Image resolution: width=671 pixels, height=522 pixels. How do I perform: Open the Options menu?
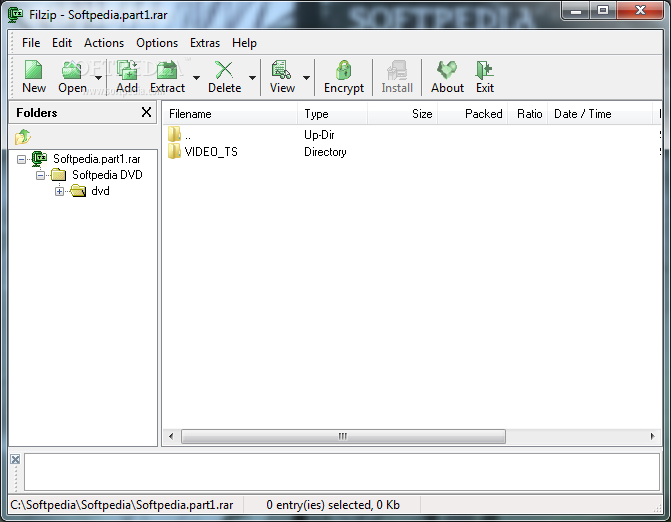click(157, 43)
